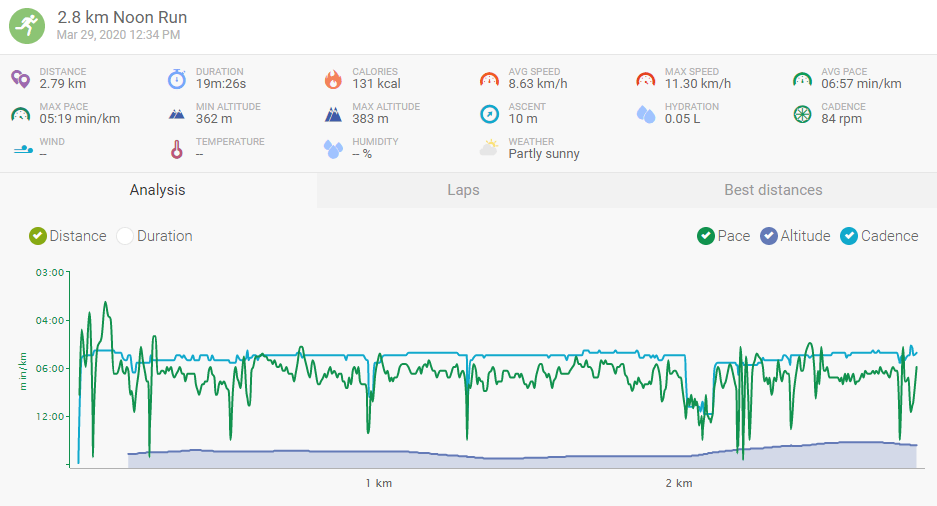
Task: Click the distance map-pin icon
Action: pyautogui.click(x=21, y=78)
